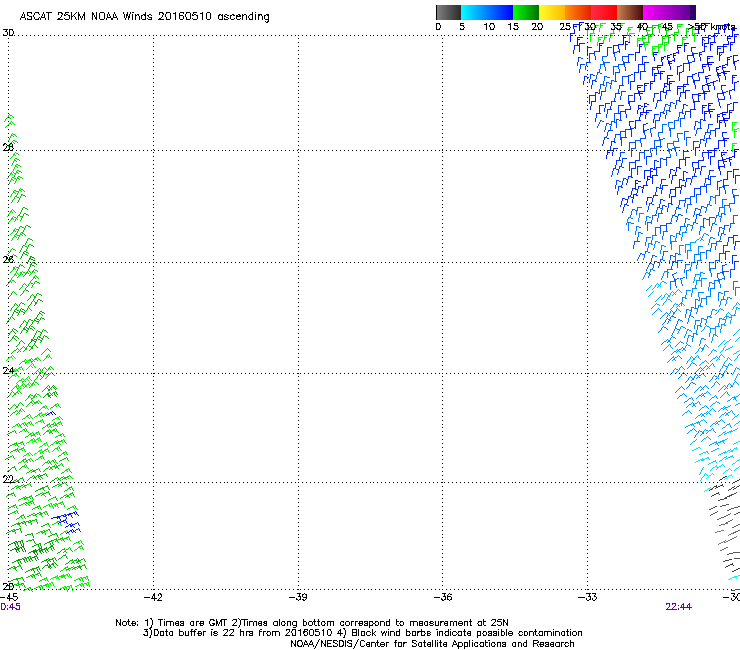The height and width of the screenshot is (650, 740).
Task: Select latitude axis label 30
Action: pos(8,33)
